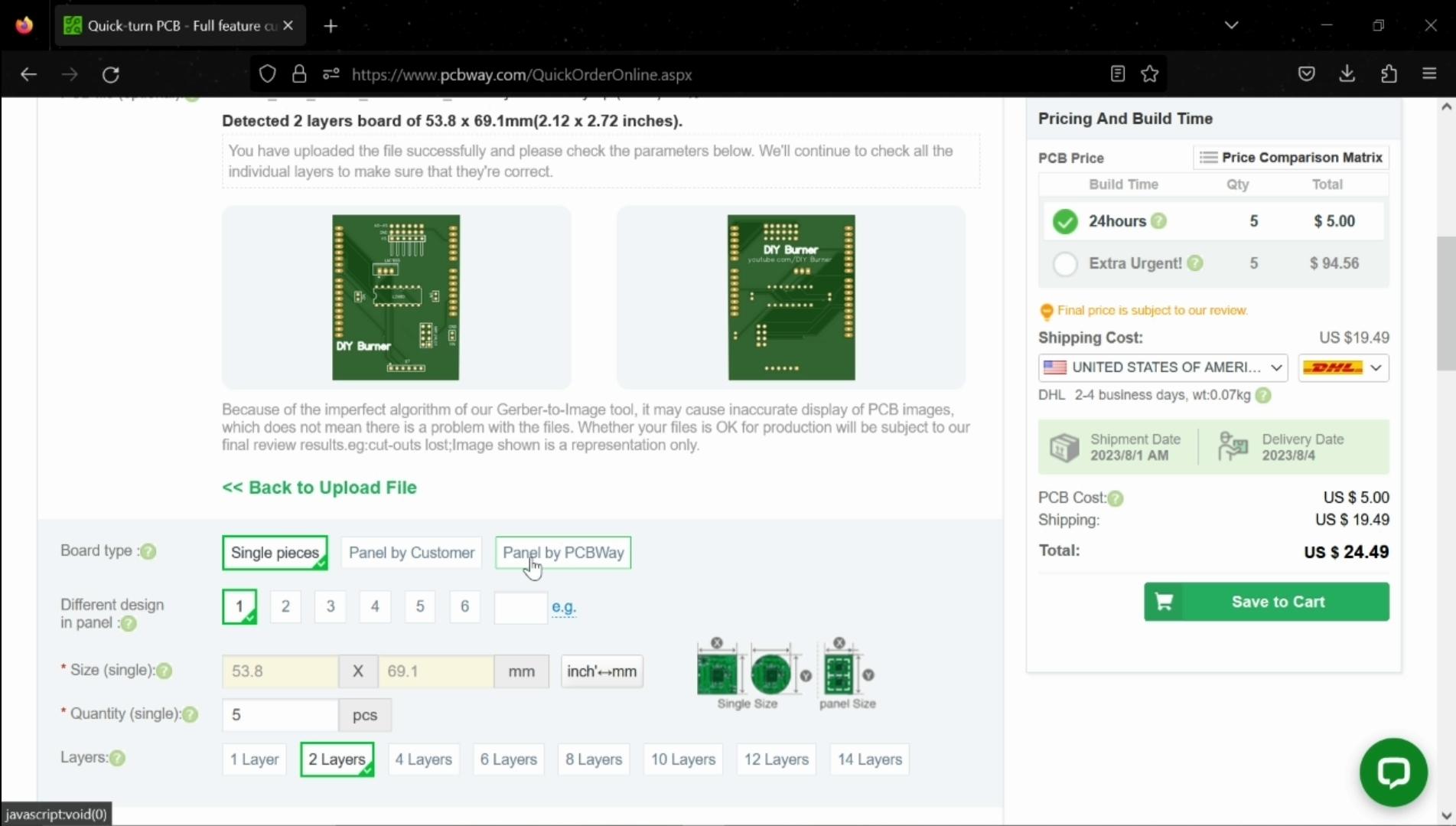This screenshot has height=826, width=1456.
Task: Open the Firefox downloads panel
Action: coord(1347,73)
